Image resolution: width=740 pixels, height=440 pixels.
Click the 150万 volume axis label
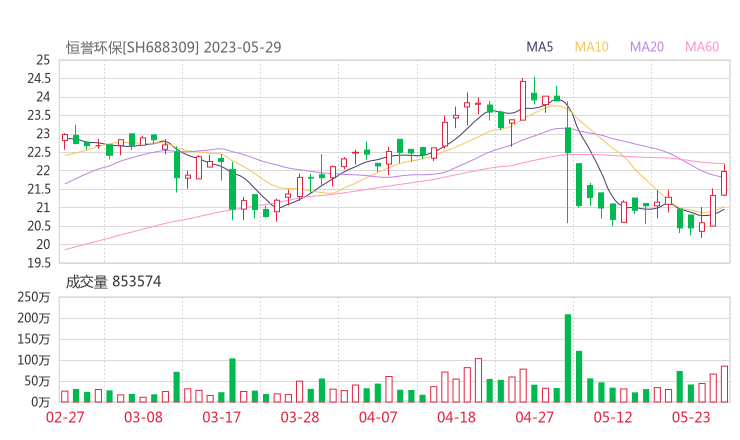click(x=34, y=339)
